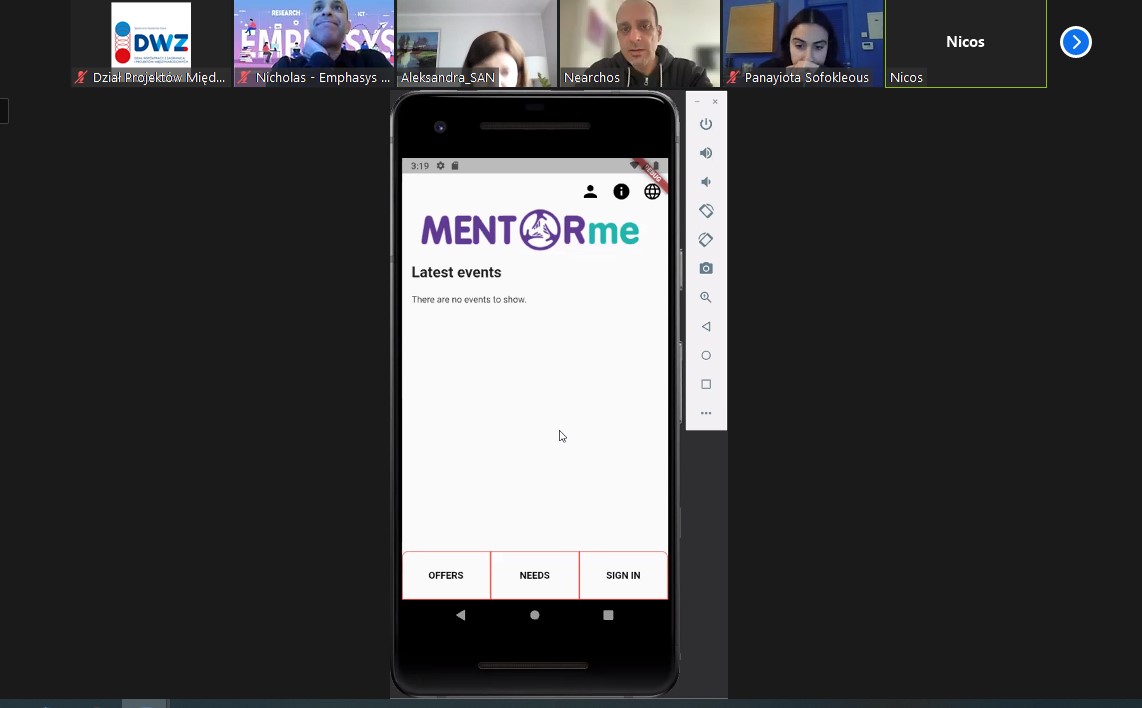This screenshot has width=1142, height=708.
Task: Click the emulator power button
Action: [x=706, y=124]
